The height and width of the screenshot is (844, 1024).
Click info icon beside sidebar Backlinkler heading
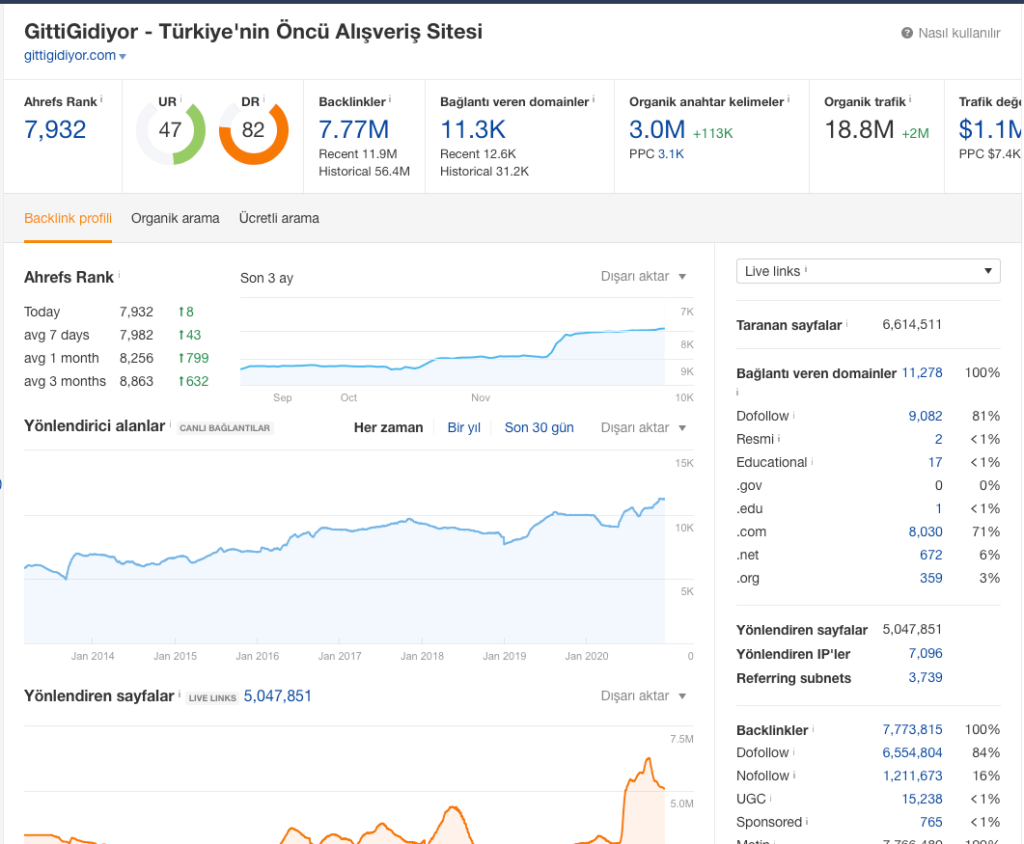pos(813,728)
